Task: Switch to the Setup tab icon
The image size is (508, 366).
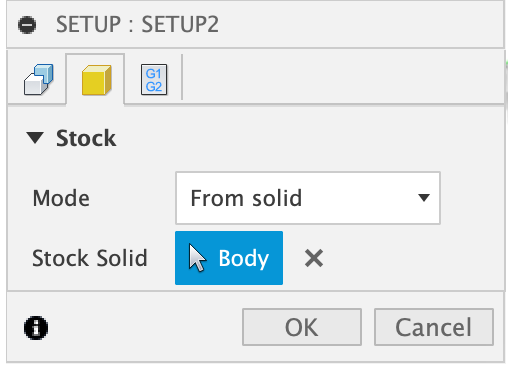Action: [x=38, y=80]
